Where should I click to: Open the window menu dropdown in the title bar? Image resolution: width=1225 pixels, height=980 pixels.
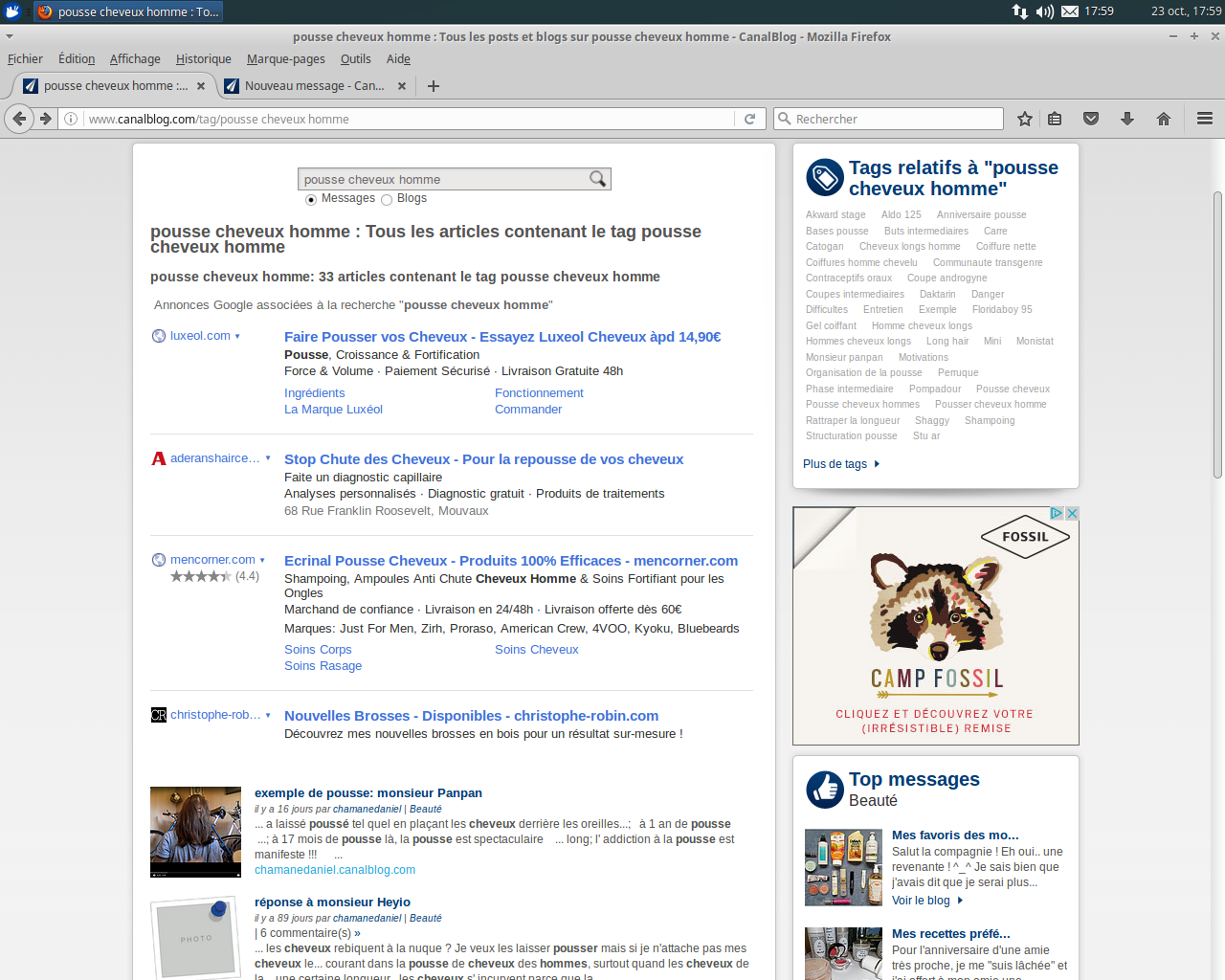10,36
